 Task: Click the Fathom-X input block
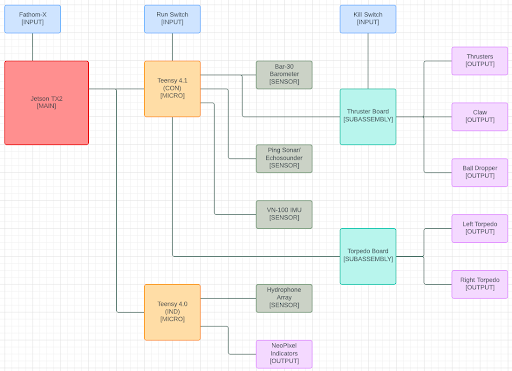coord(32,19)
